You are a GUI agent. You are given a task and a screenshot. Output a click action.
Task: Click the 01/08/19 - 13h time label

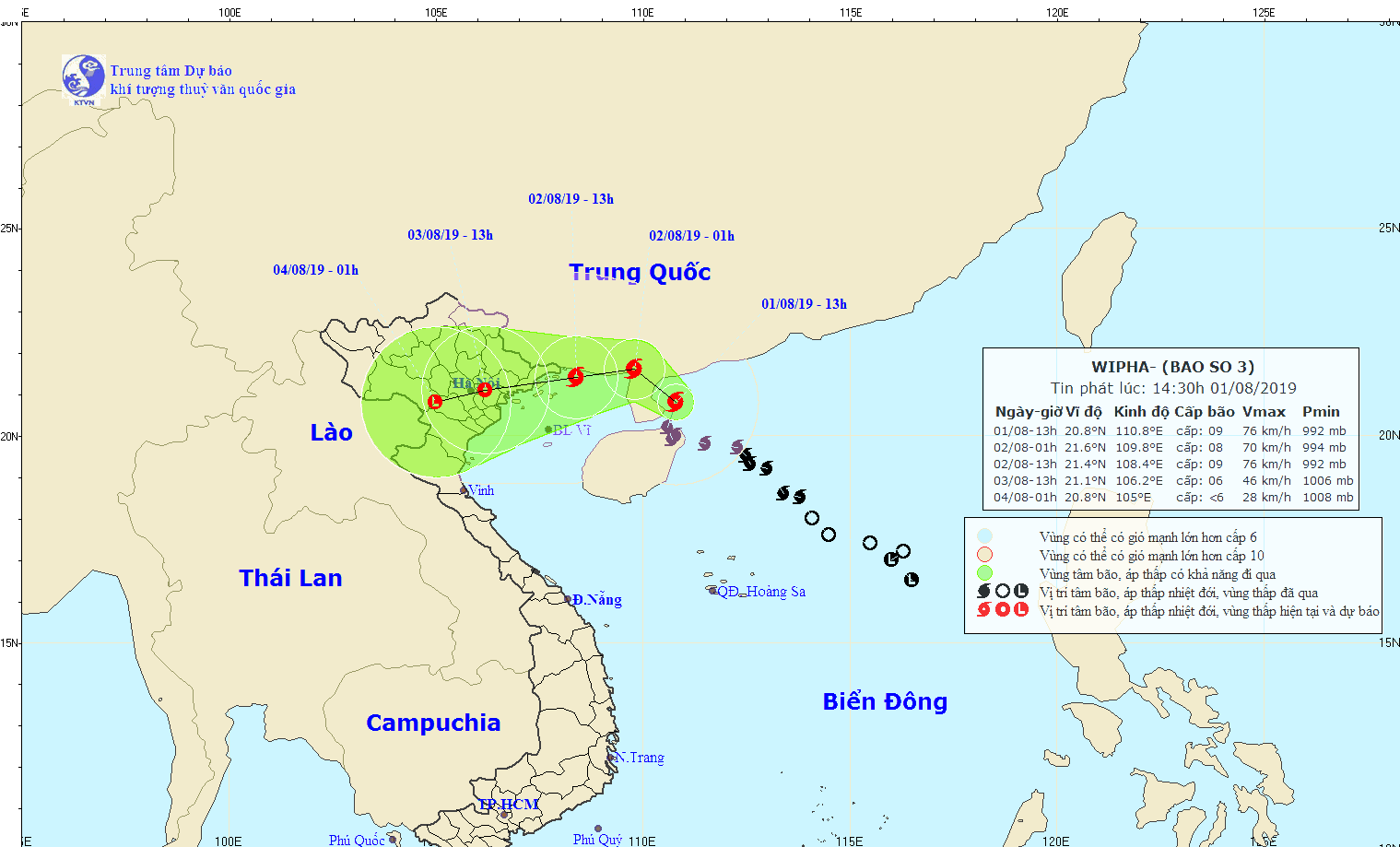(804, 304)
